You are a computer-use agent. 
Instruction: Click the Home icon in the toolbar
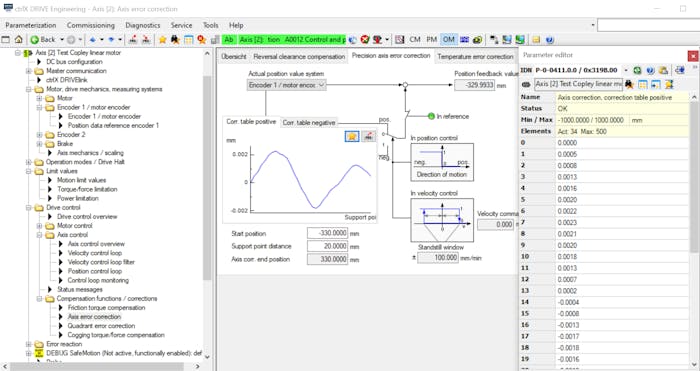(18, 40)
